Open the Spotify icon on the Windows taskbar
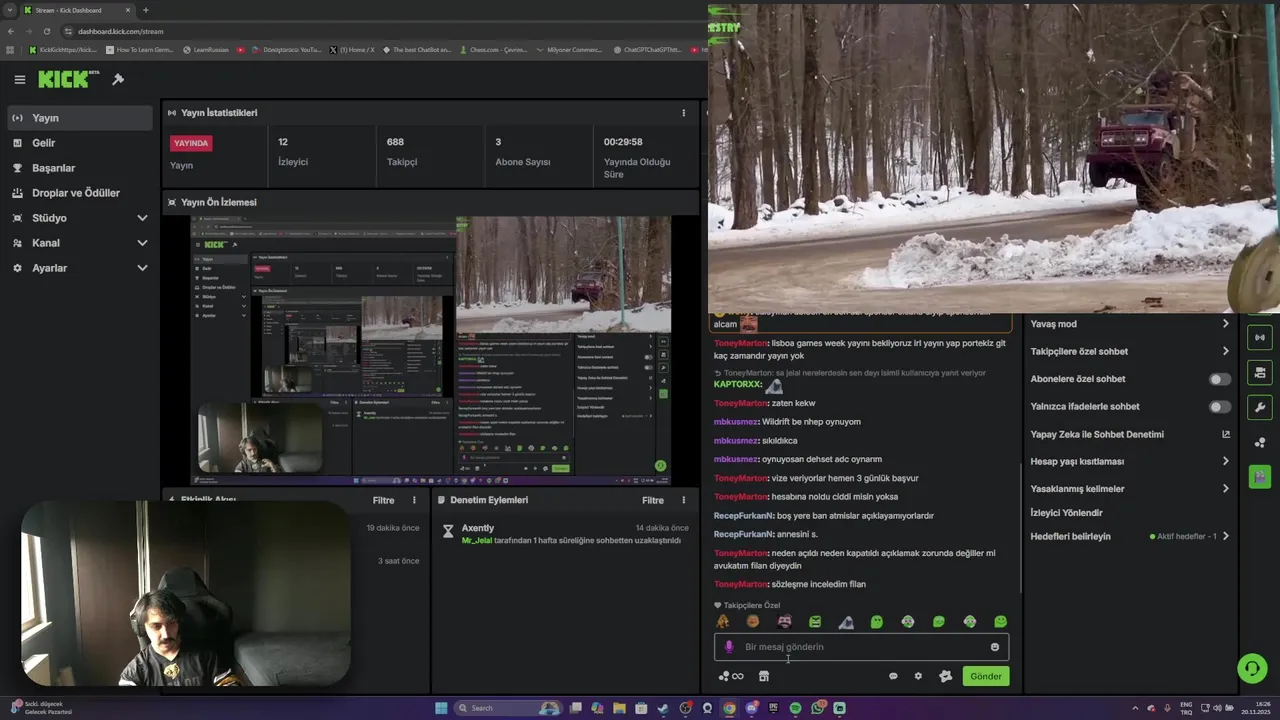The height and width of the screenshot is (720, 1280). click(x=795, y=708)
